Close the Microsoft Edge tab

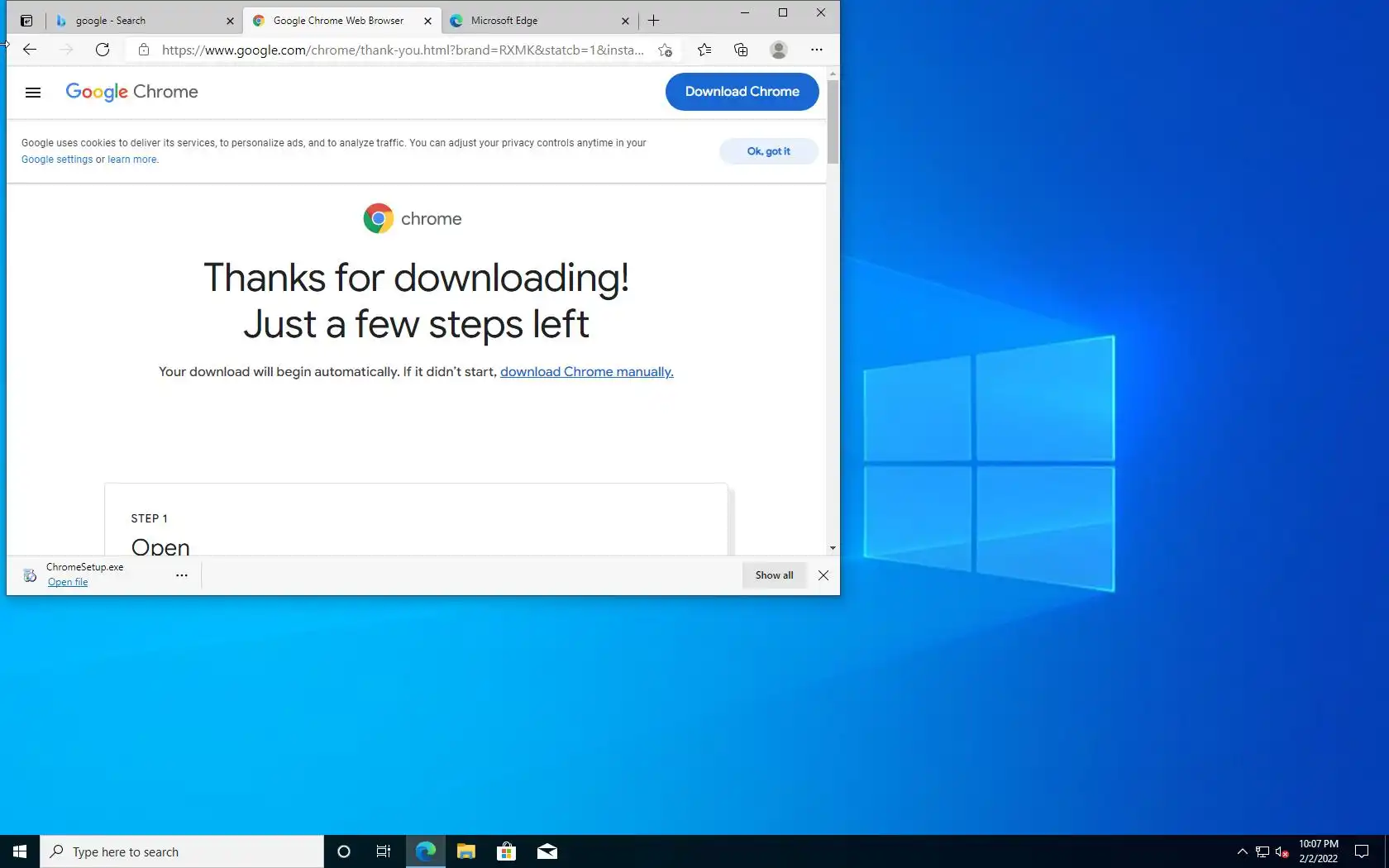[x=625, y=21]
